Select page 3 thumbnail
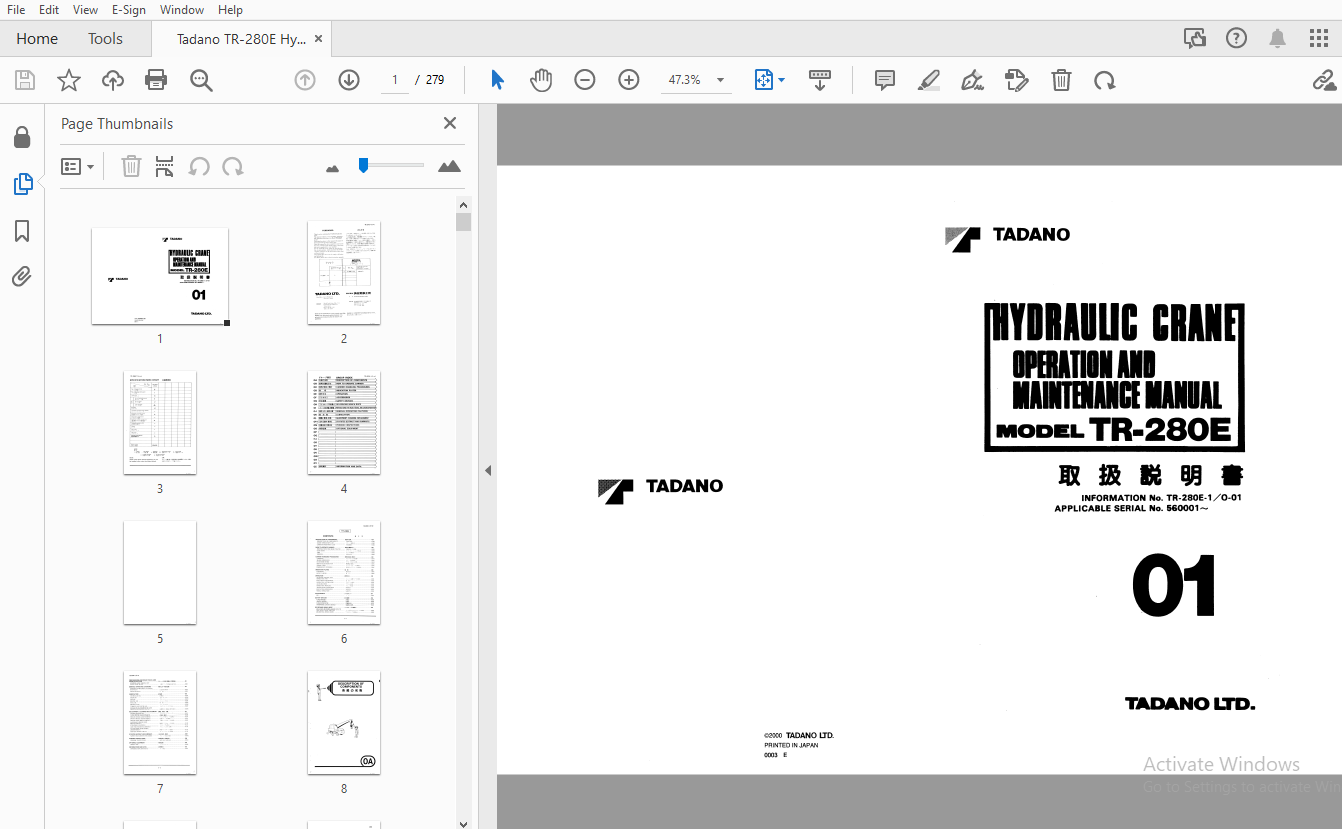1342x829 pixels. point(160,422)
